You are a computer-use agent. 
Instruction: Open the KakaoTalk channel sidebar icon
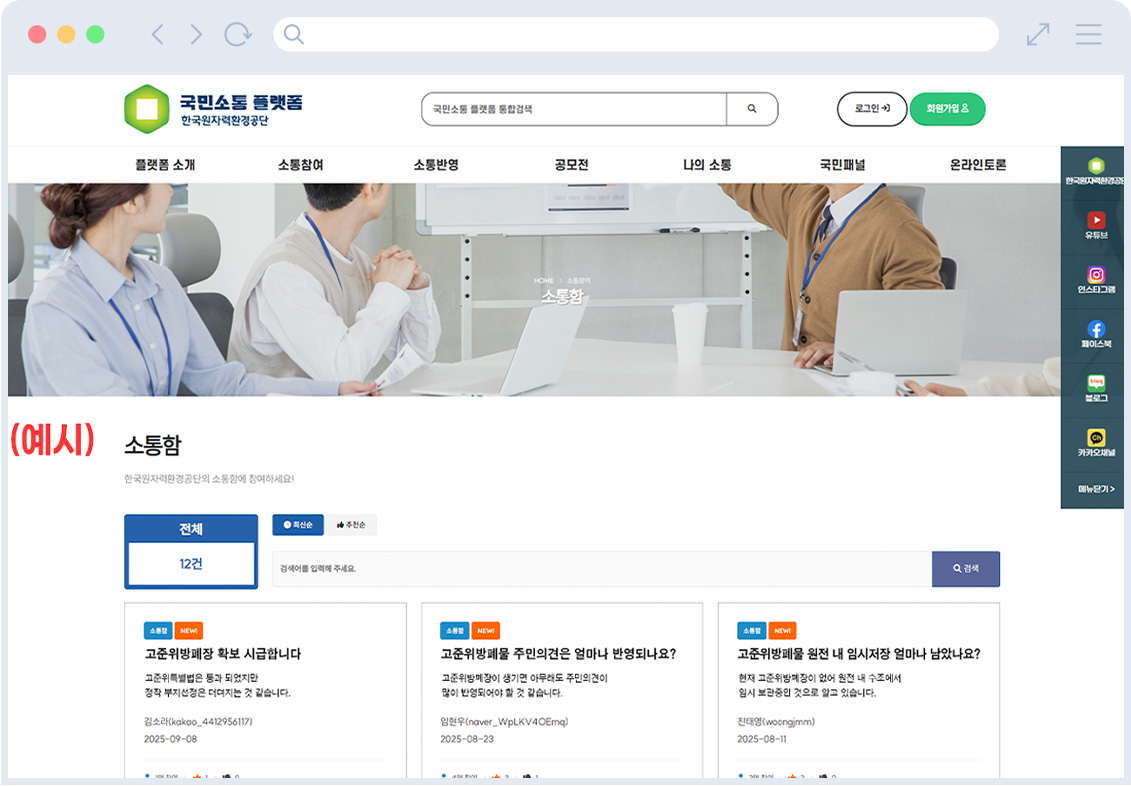coord(1096,438)
